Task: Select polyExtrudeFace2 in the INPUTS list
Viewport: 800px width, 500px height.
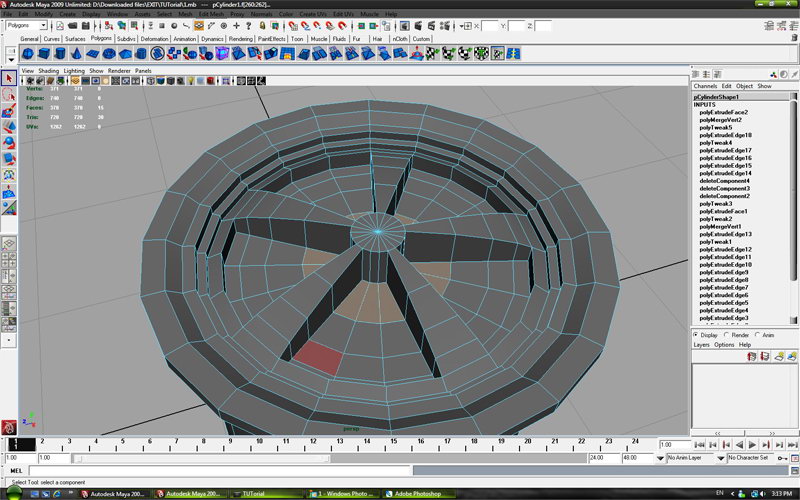Action: 722,112
